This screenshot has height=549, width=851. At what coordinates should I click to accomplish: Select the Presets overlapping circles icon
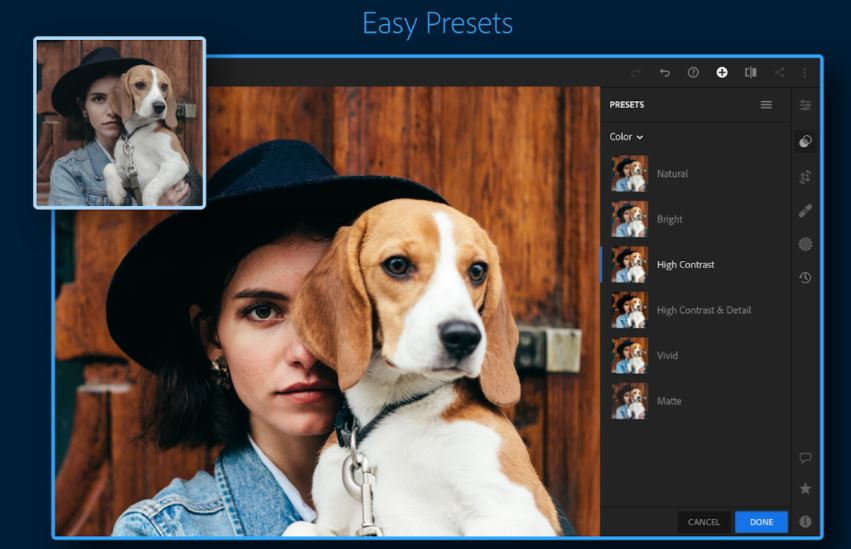[x=805, y=142]
